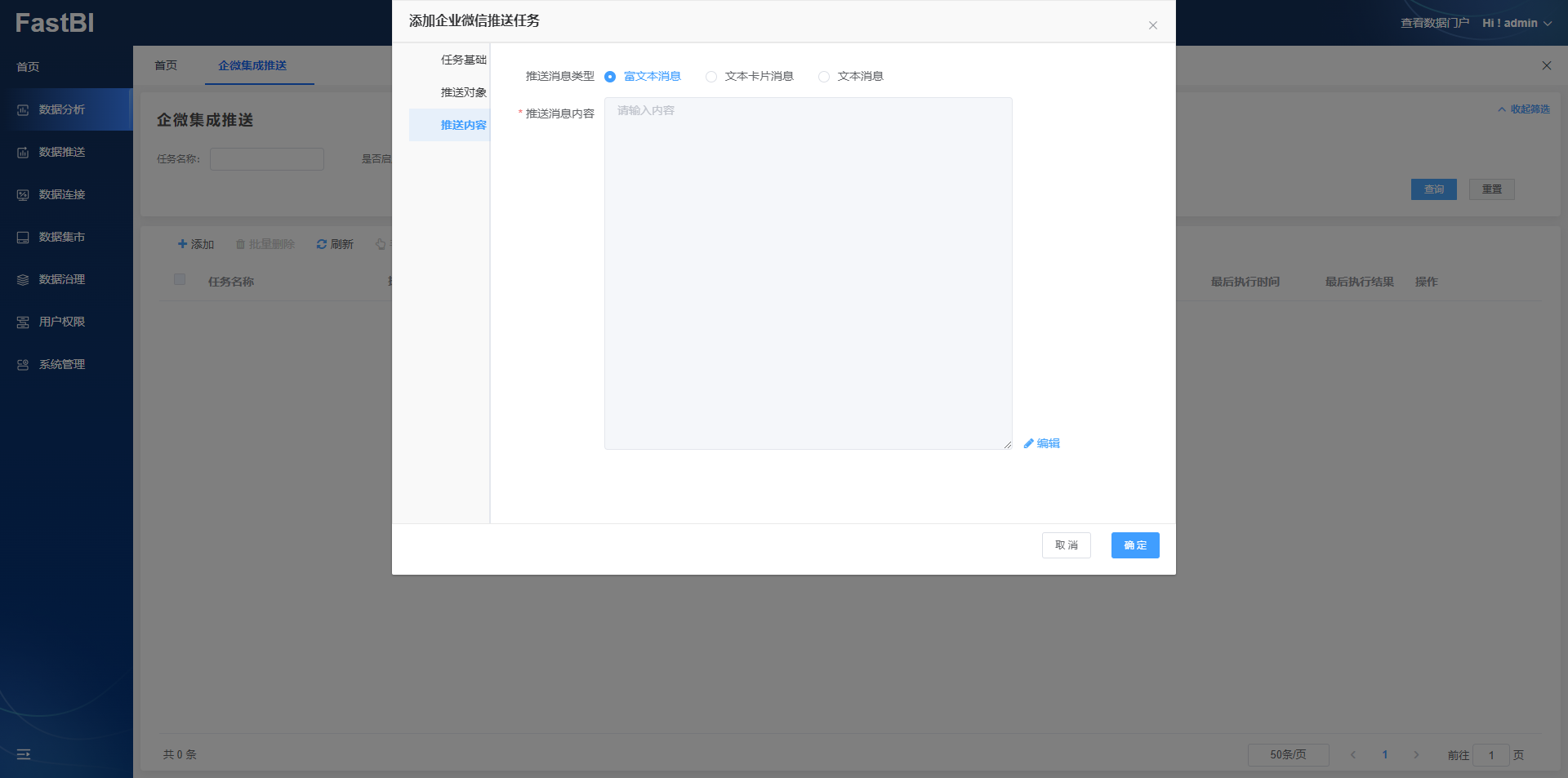Click the 数据连接 sidebar icon

(23, 194)
